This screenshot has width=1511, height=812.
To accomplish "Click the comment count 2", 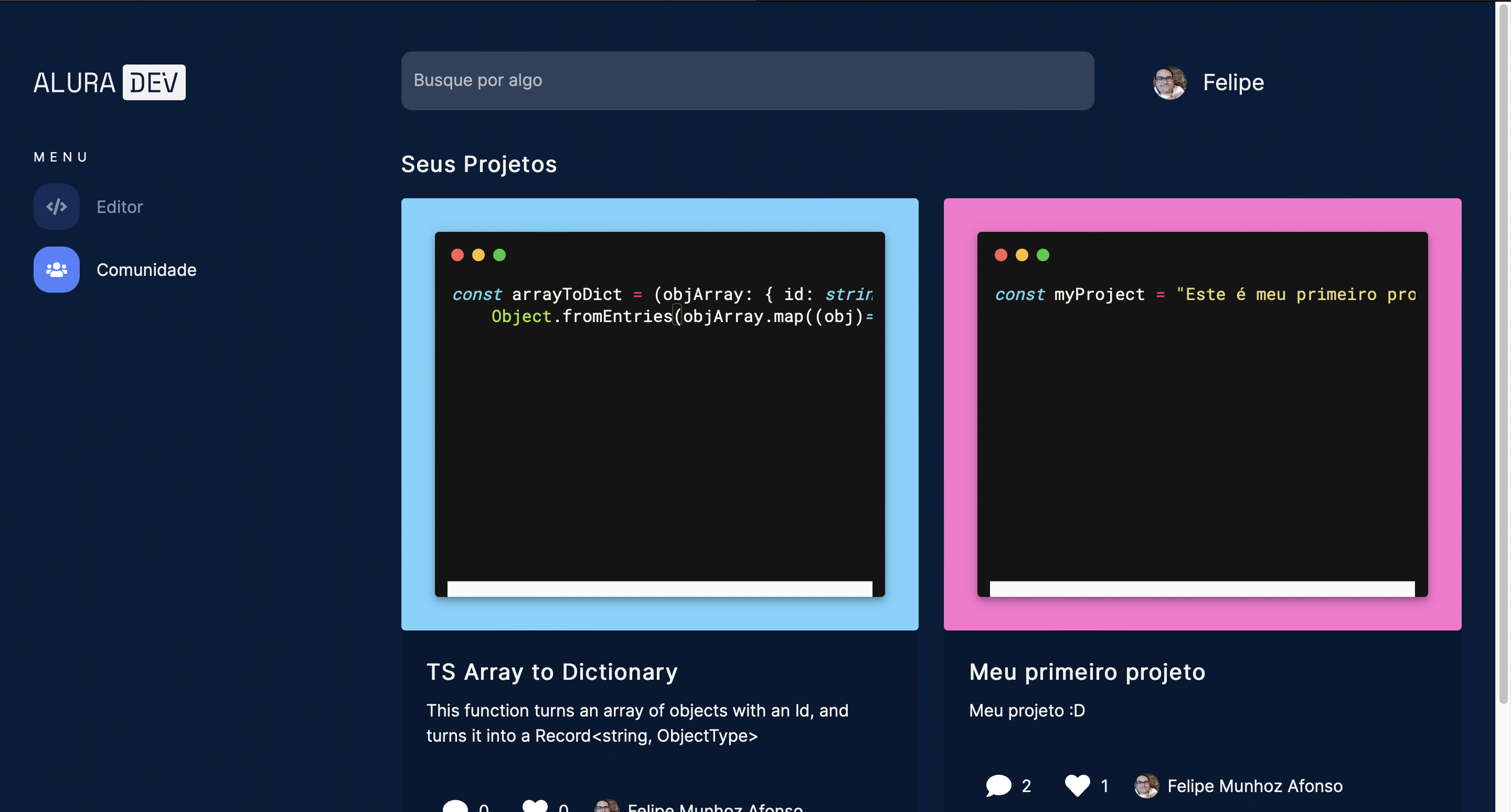I will [1026, 786].
